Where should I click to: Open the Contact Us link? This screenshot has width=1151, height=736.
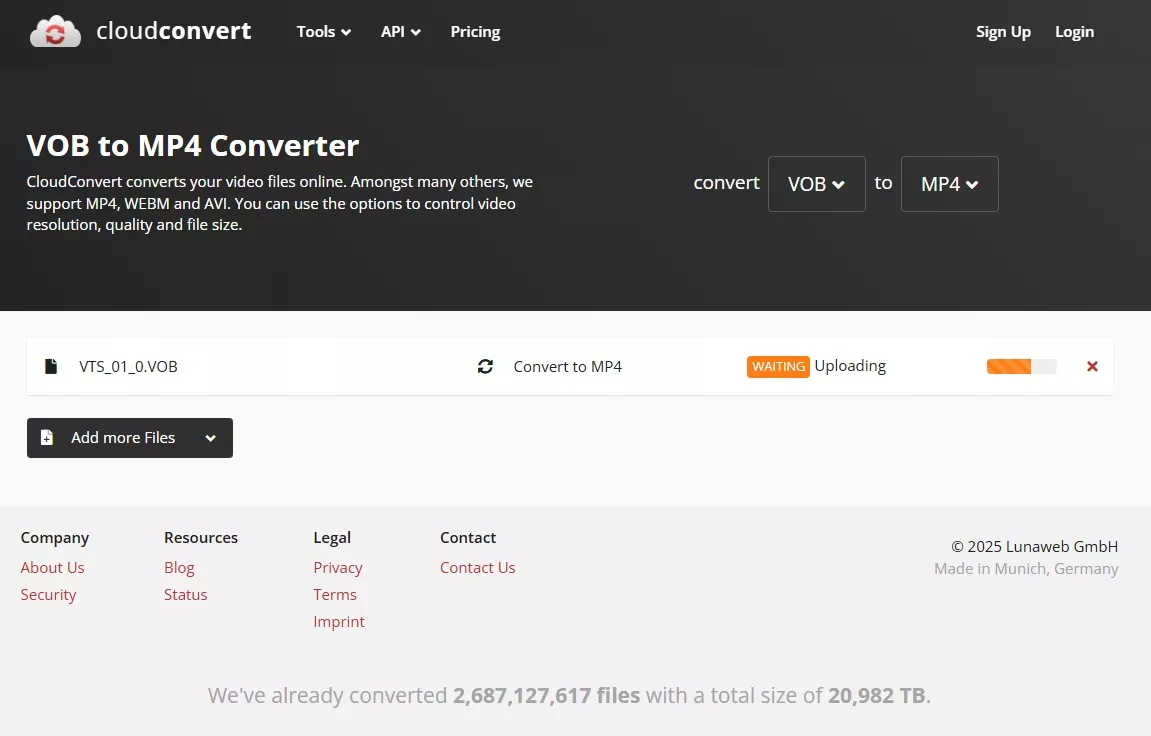click(477, 567)
